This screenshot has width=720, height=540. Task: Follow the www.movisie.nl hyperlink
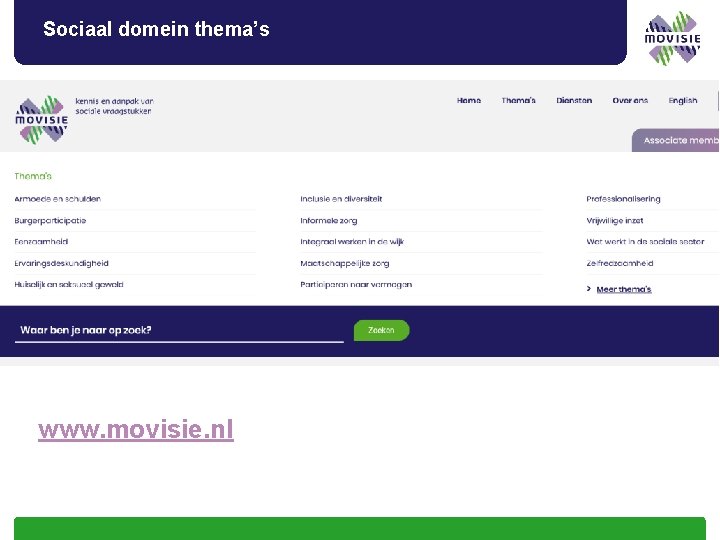136,430
